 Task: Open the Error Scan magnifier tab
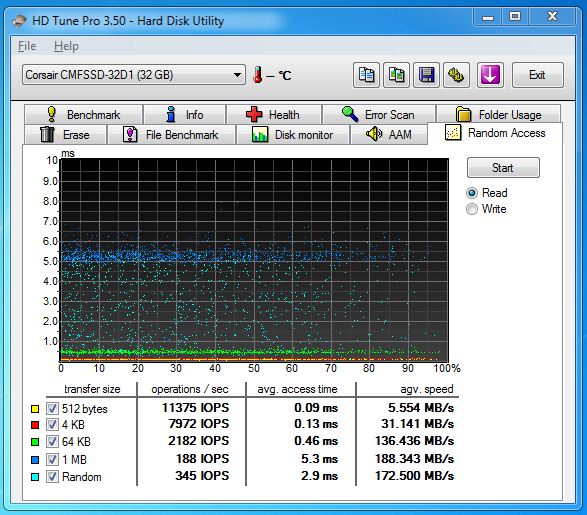point(379,115)
